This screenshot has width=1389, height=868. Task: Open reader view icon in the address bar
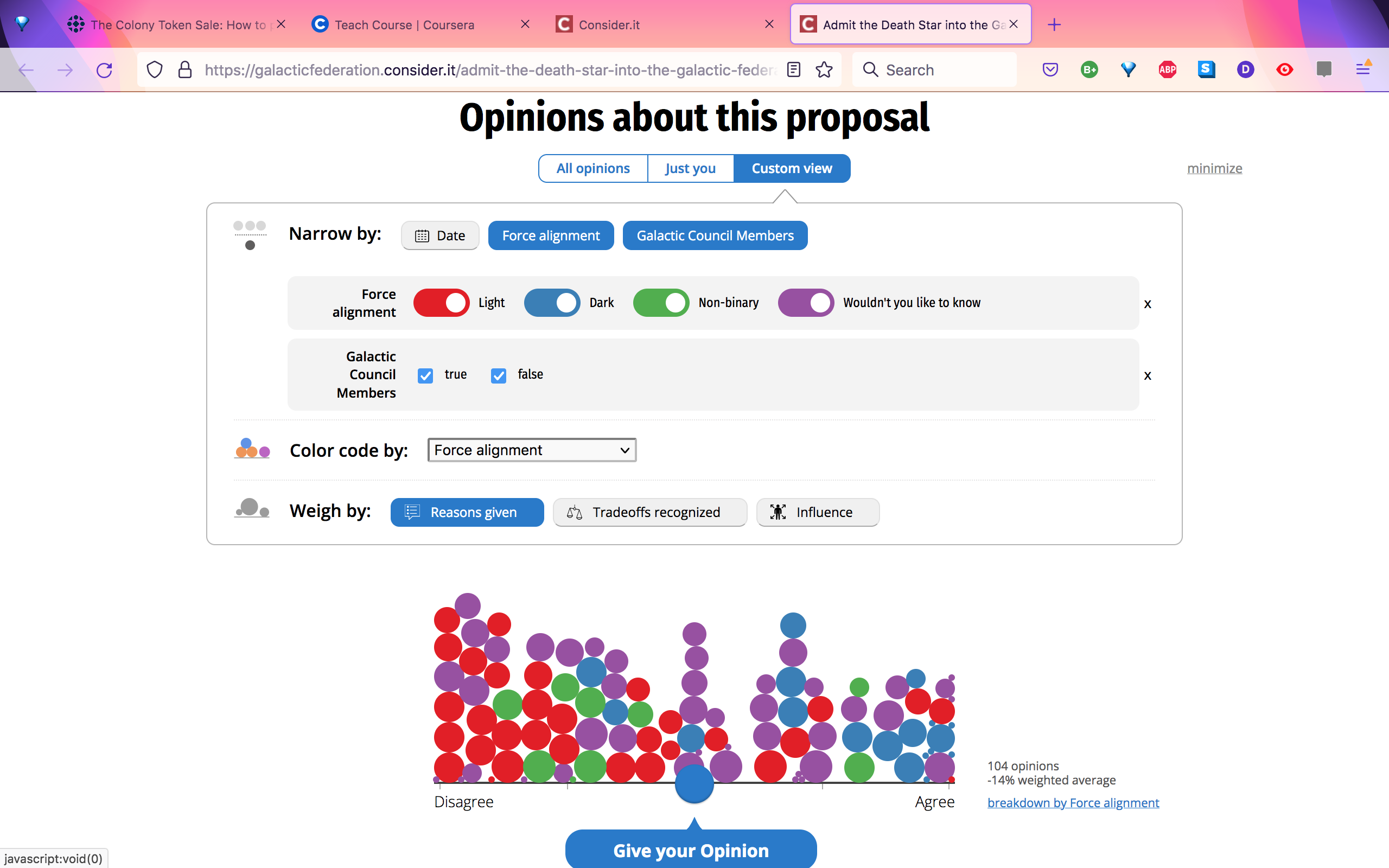click(794, 70)
